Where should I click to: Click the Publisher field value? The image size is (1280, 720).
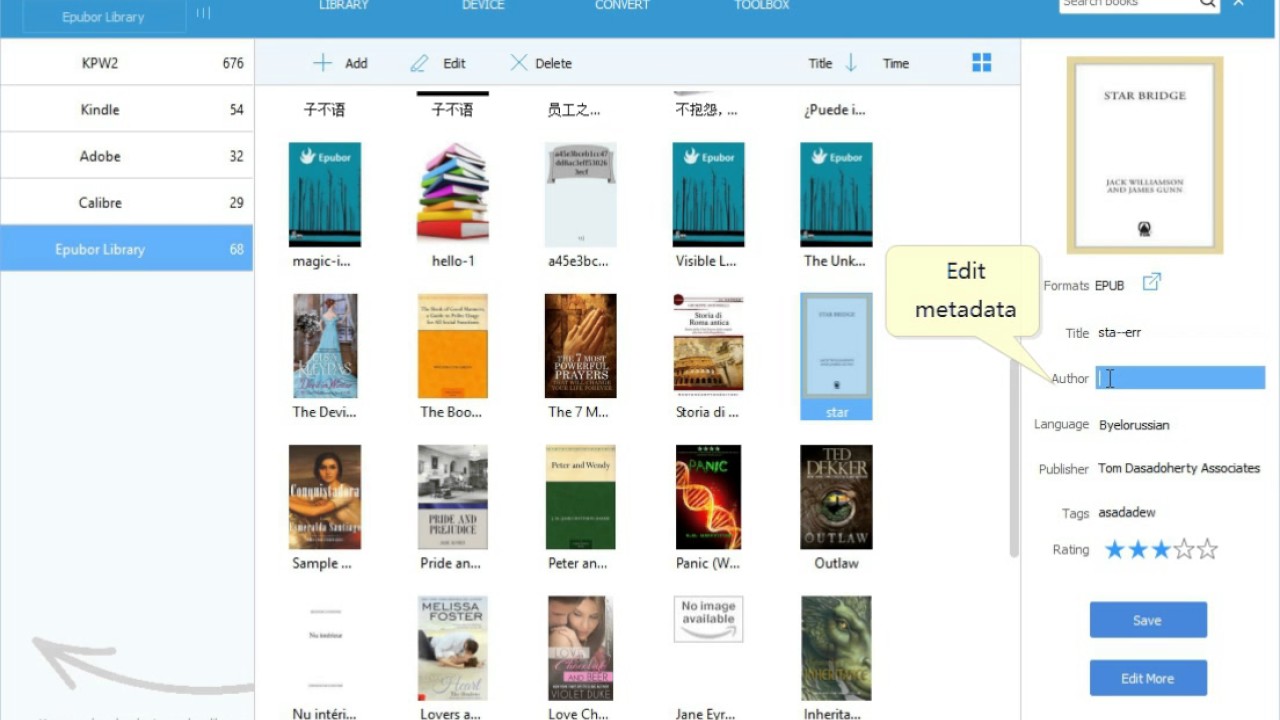point(1180,468)
